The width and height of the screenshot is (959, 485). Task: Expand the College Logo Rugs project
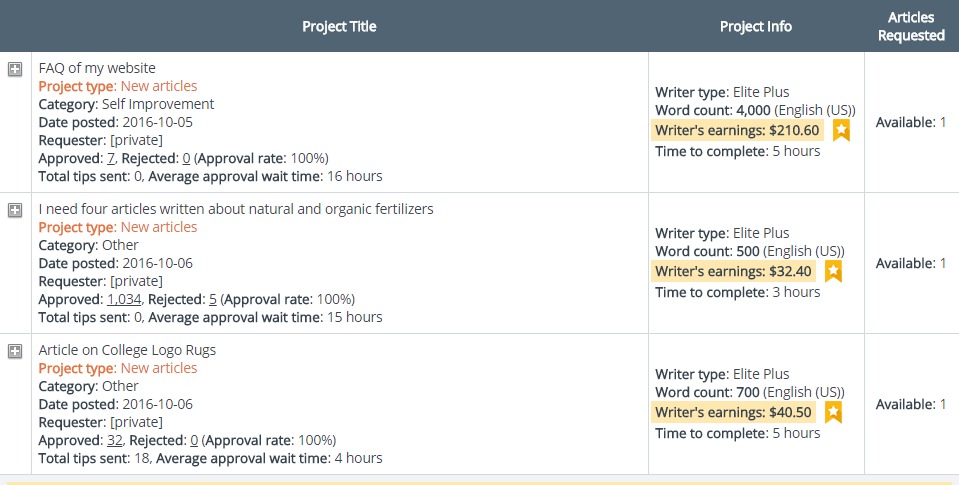coord(15,351)
